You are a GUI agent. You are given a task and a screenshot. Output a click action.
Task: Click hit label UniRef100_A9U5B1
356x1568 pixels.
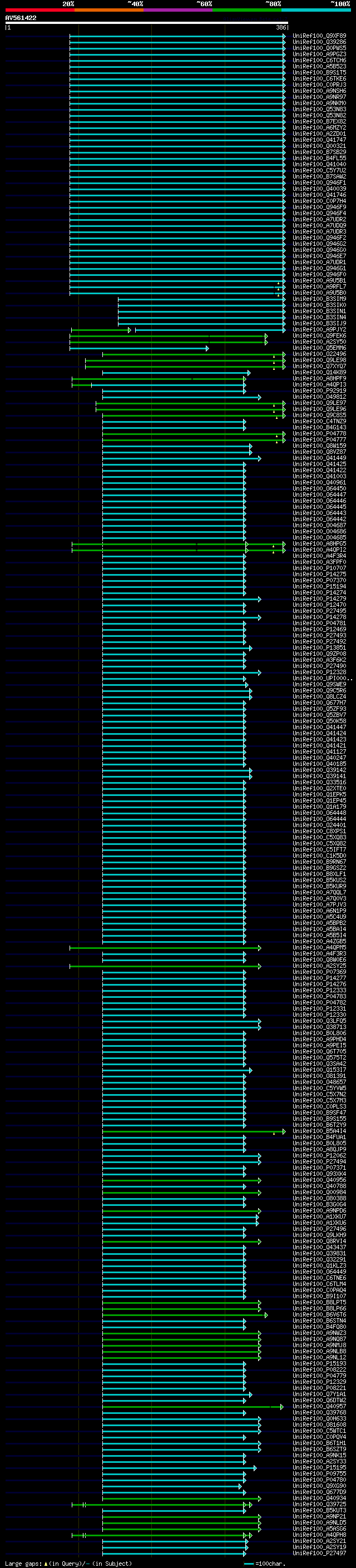[x=319, y=280]
